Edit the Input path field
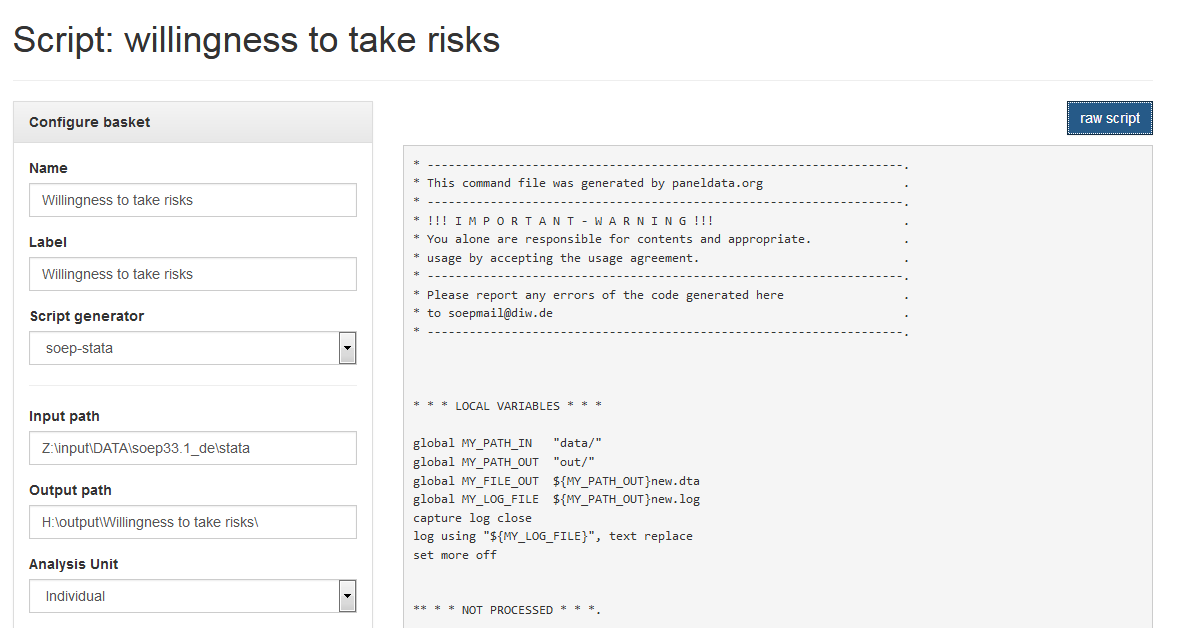Image resolution: width=1189 pixels, height=628 pixels. [x=193, y=448]
